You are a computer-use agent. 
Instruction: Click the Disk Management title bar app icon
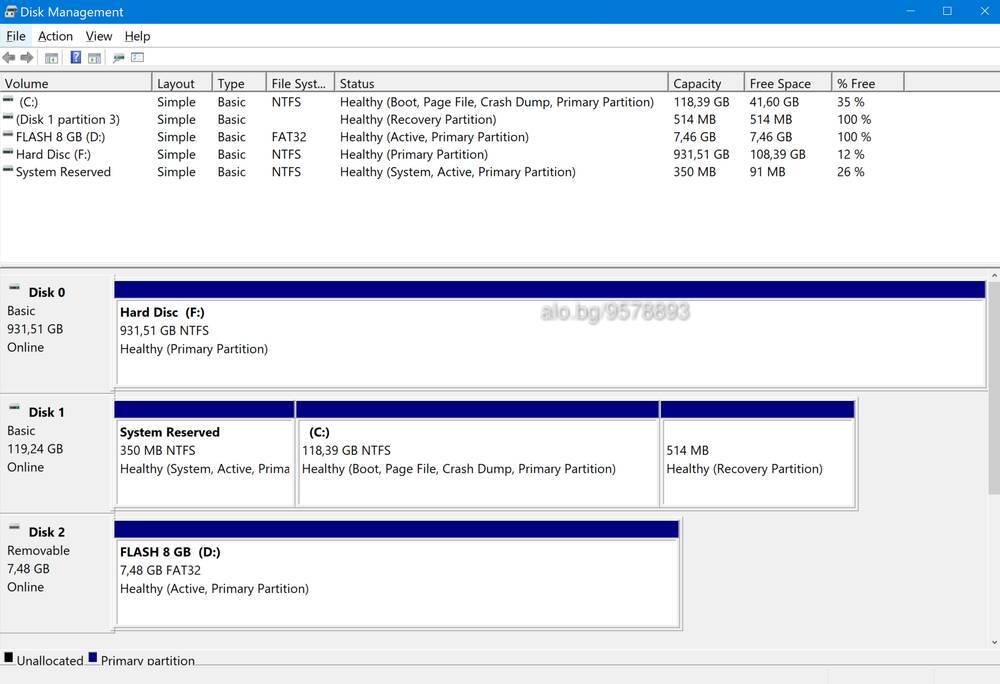point(11,11)
